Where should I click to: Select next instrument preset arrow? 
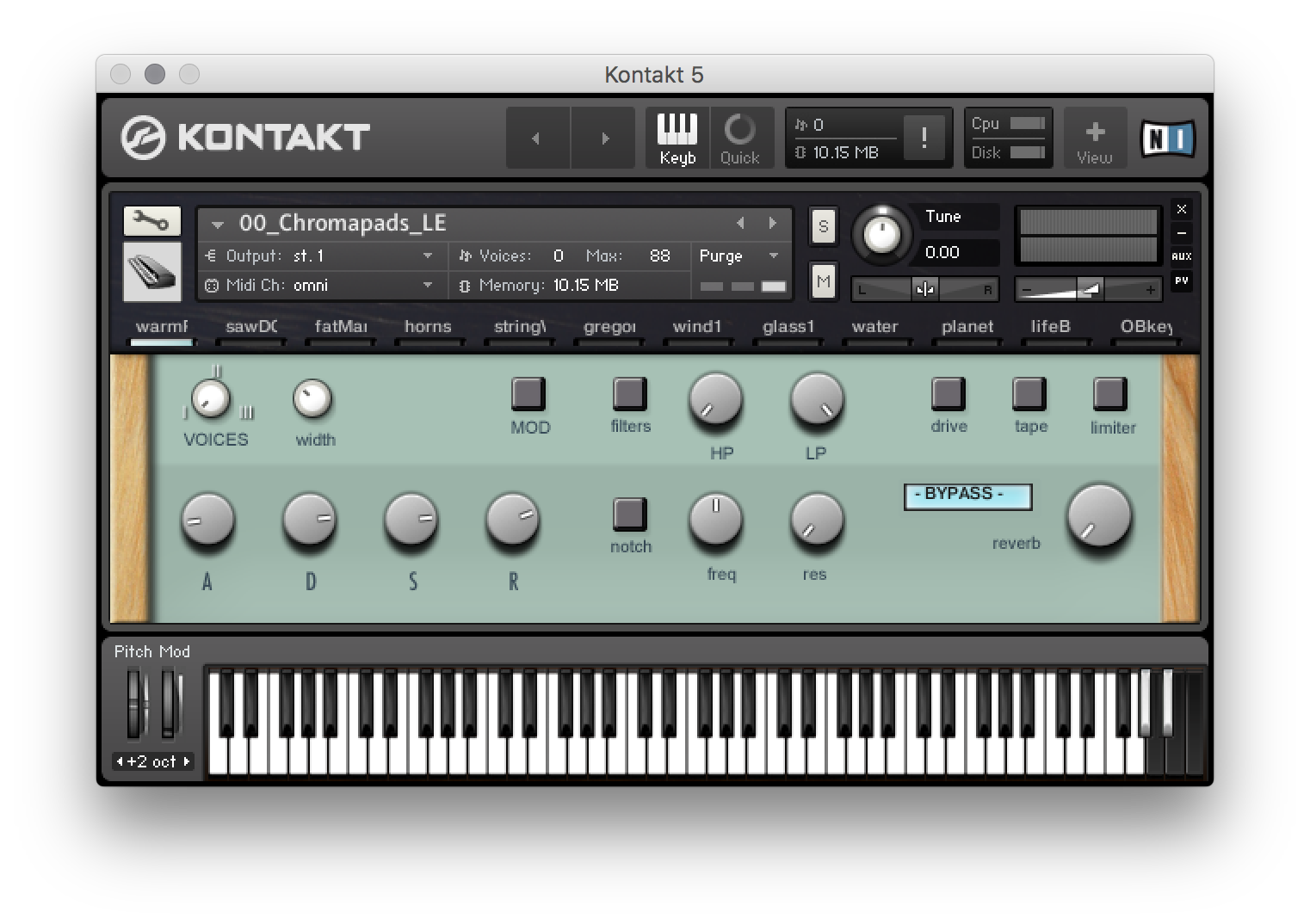(772, 223)
